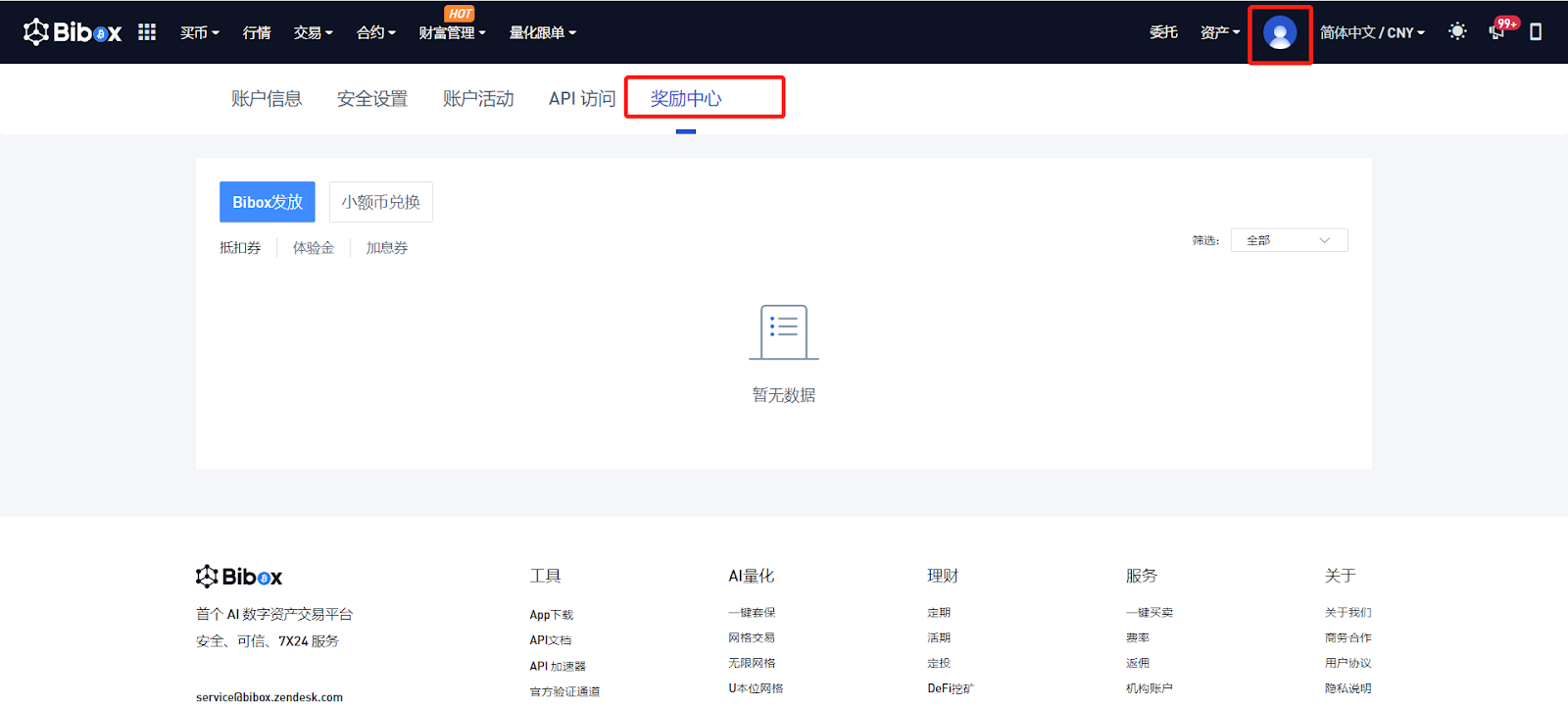The height and width of the screenshot is (708, 1568).
Task: Click the Bibox logo in header
Action: tap(73, 32)
